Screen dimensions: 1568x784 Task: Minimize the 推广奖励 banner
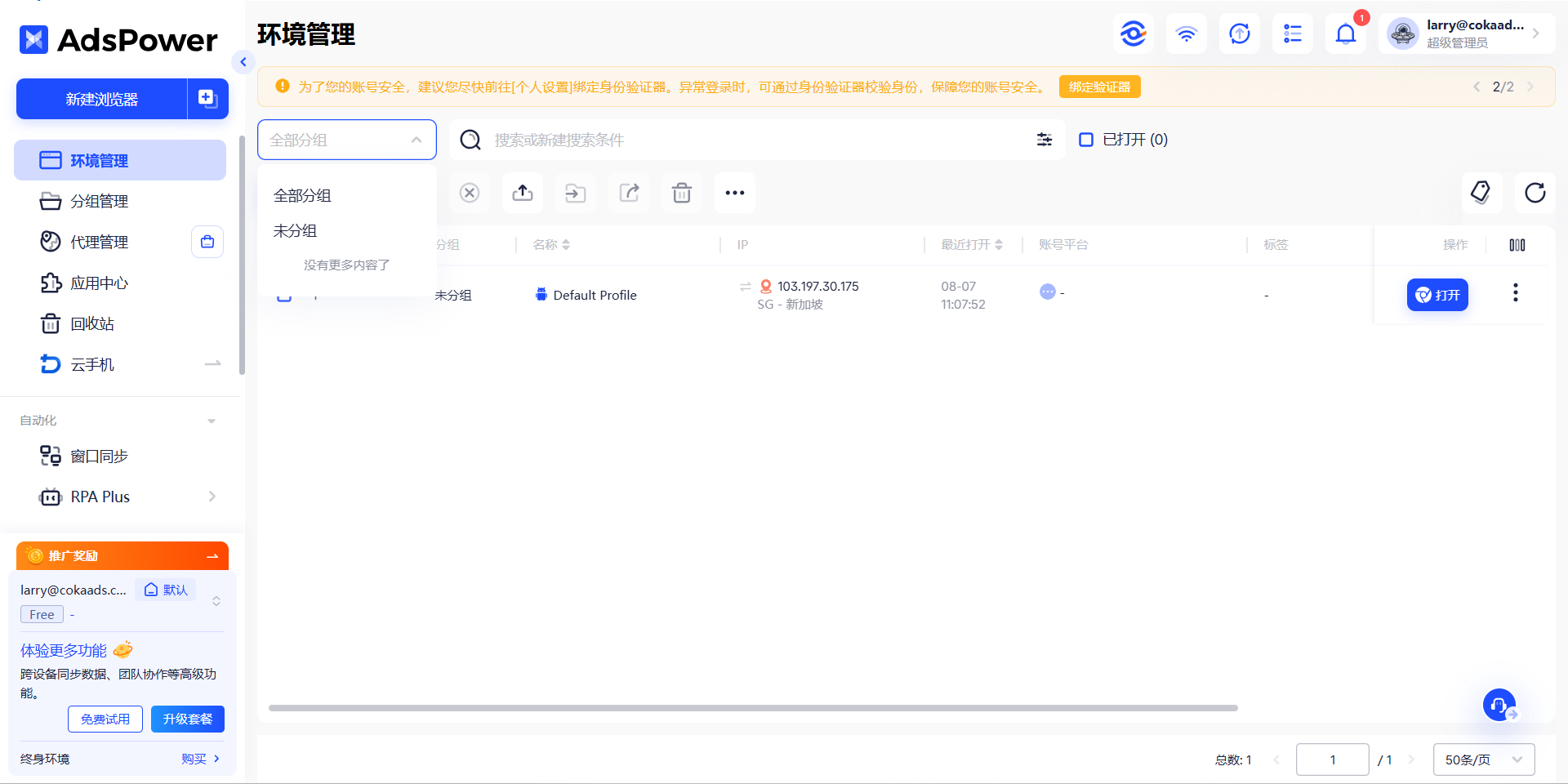(212, 556)
